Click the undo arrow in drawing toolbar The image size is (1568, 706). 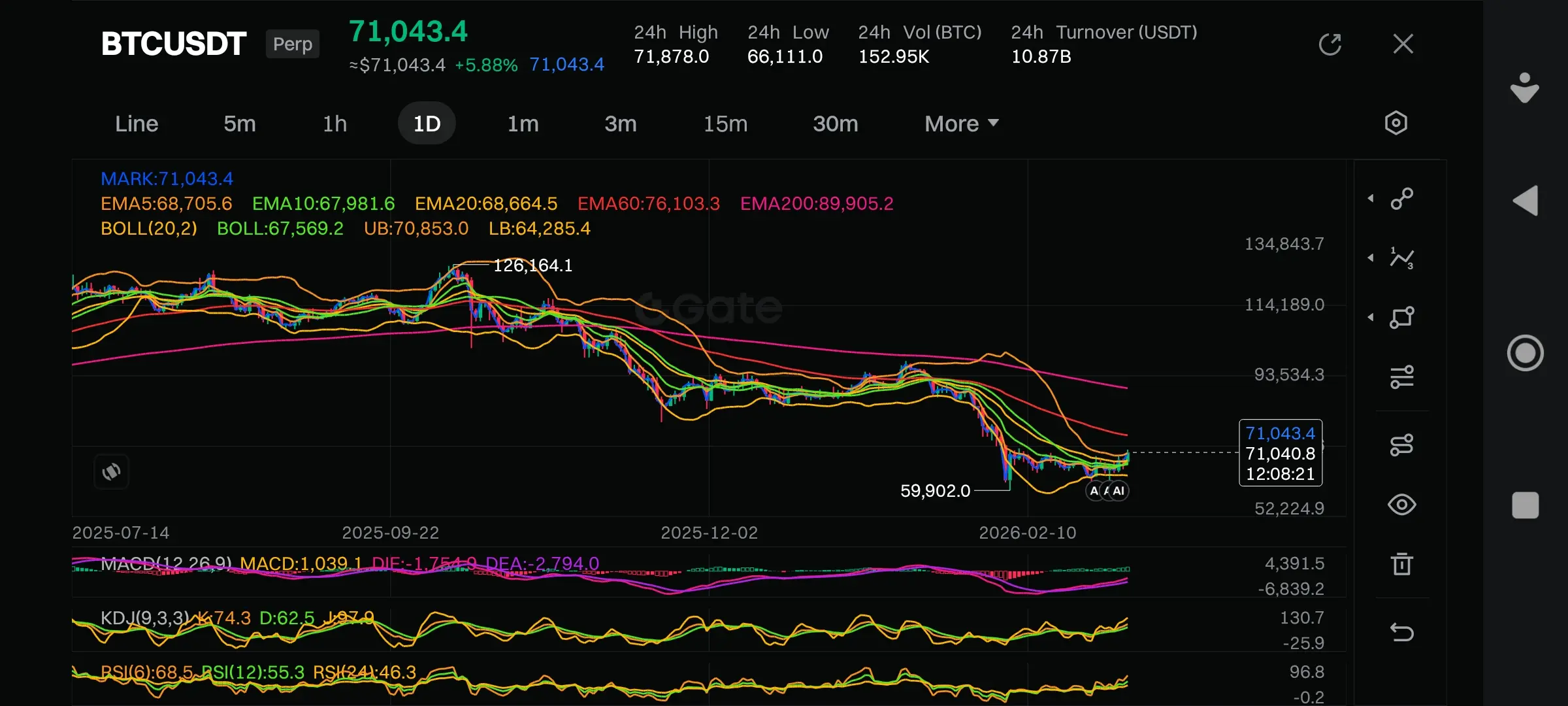tap(1401, 632)
